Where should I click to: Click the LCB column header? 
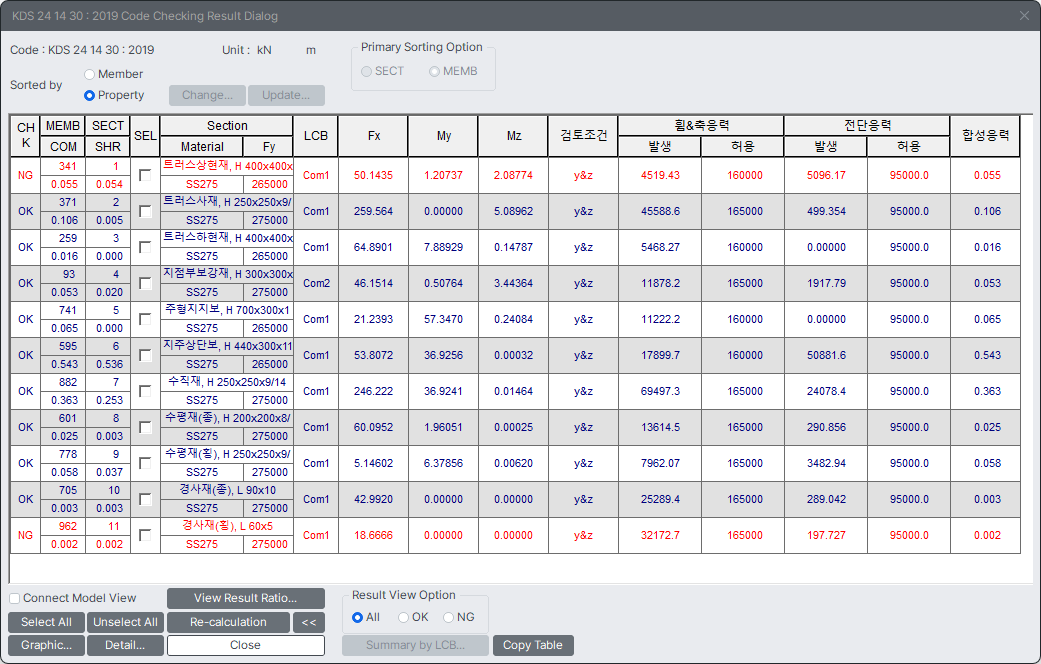pyautogui.click(x=316, y=136)
